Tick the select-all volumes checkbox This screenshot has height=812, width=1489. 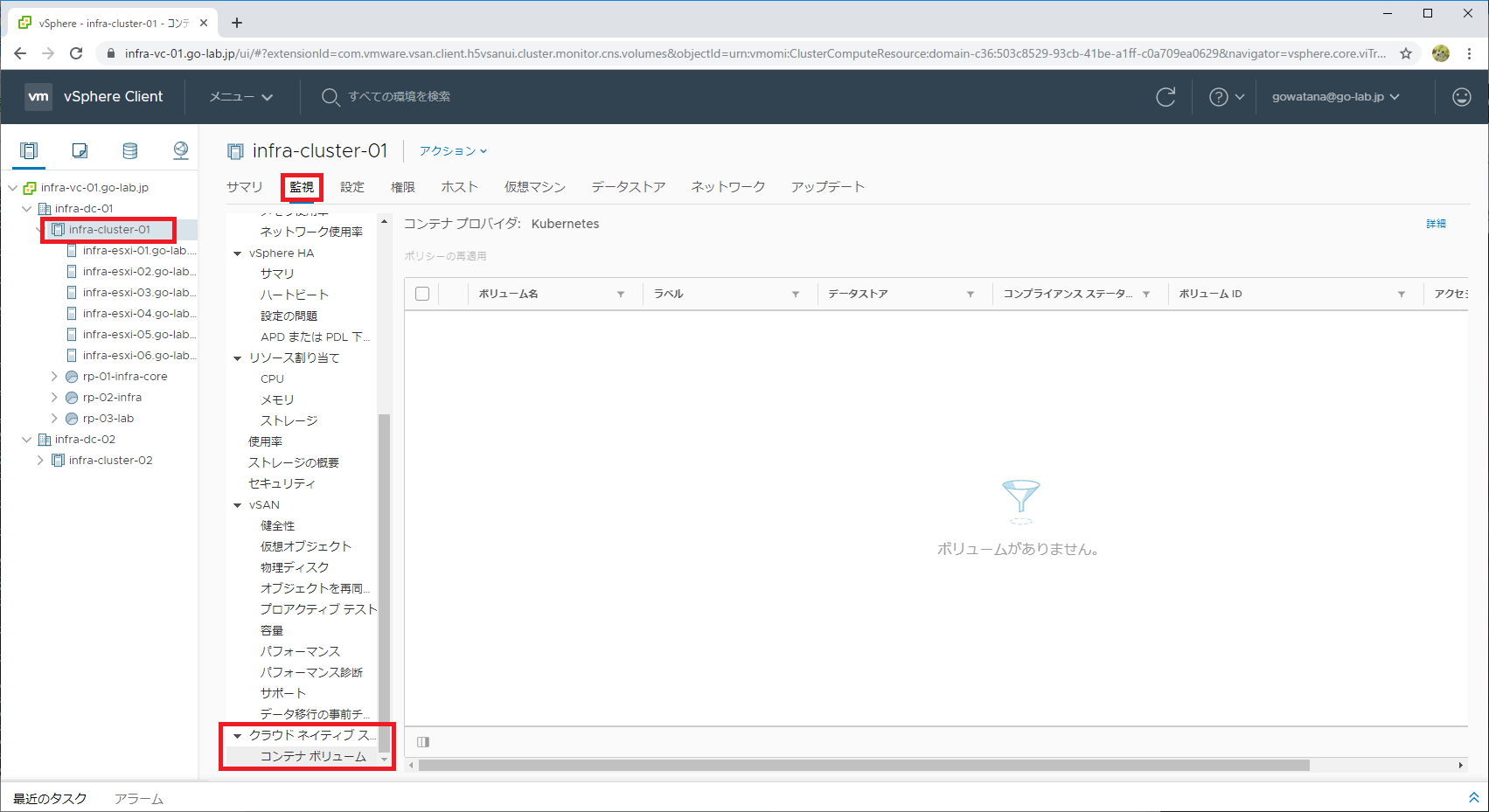pos(422,294)
